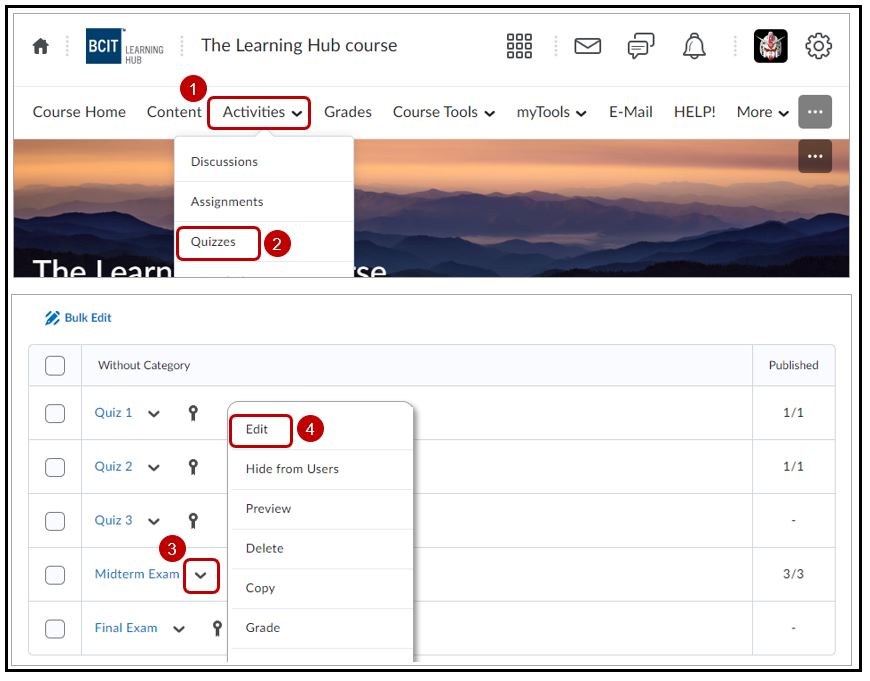
Task: Open subscription alerts chat bubble icon
Action: [x=640, y=46]
